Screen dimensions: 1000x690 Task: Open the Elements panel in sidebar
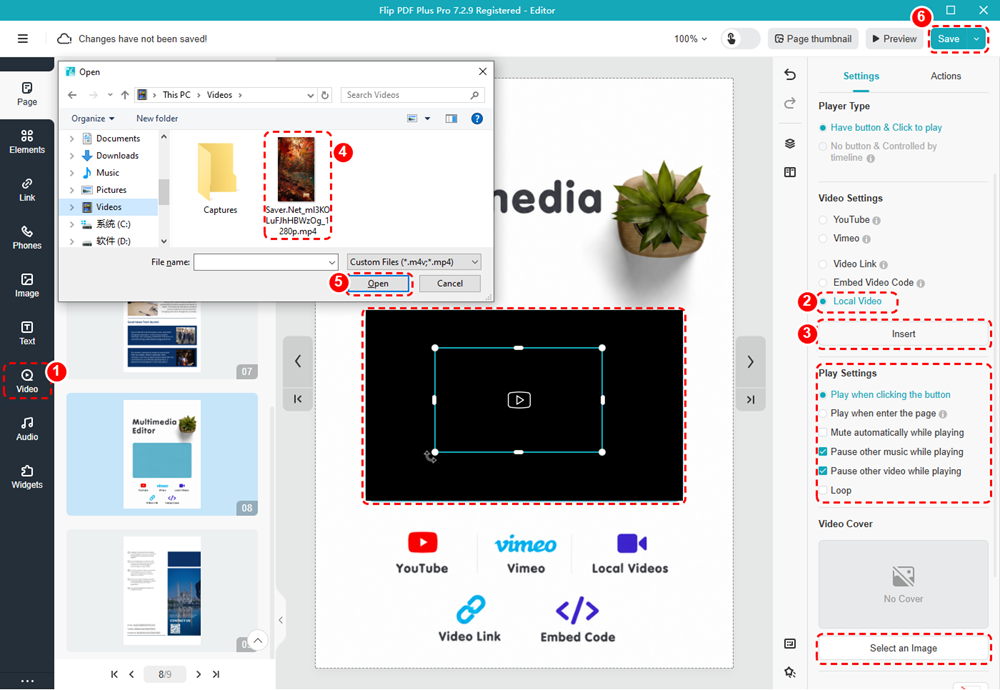[x=27, y=142]
